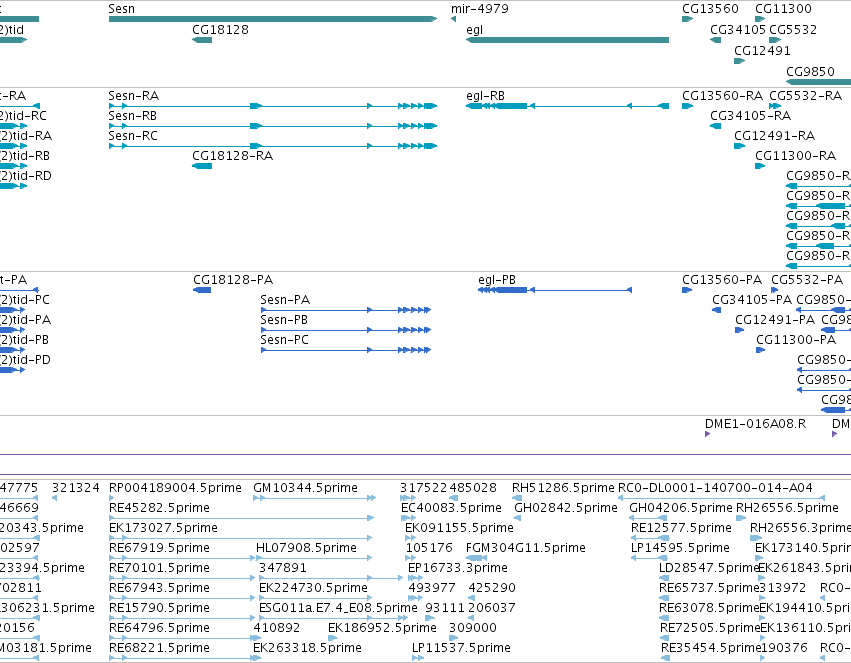Select the EC40083.5prime EST label
The width and height of the screenshot is (851, 663).
[452, 508]
